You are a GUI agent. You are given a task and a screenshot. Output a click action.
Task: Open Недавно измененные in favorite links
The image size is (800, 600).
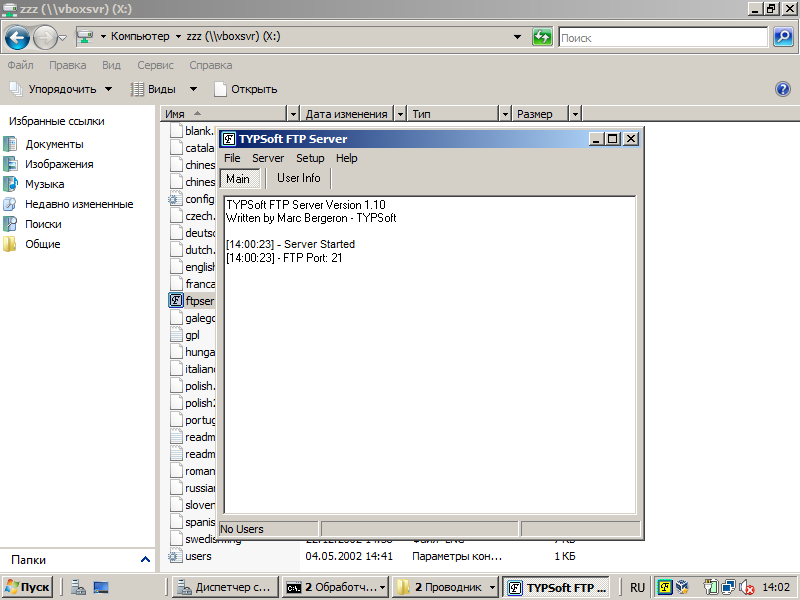click(79, 204)
